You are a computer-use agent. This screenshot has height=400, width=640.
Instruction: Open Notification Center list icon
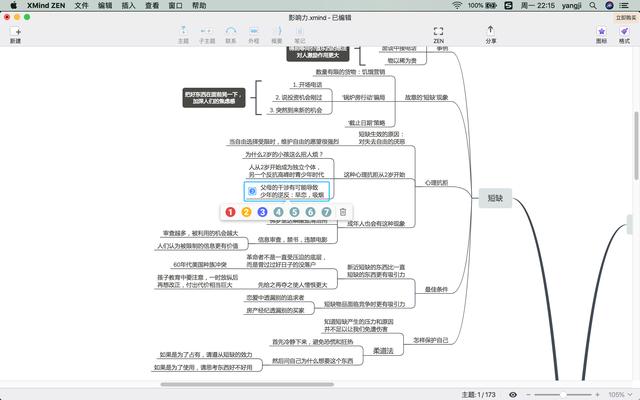[624, 5]
